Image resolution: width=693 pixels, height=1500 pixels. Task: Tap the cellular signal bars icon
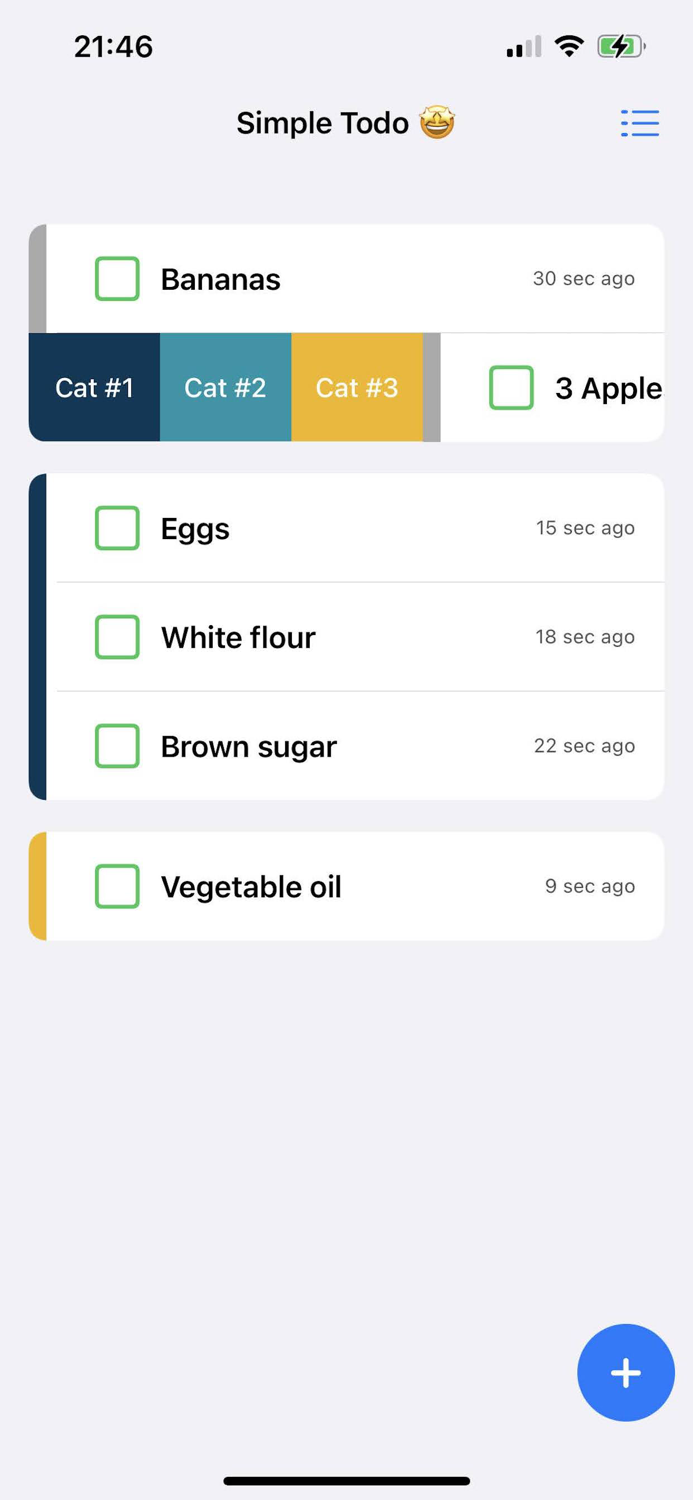tap(519, 45)
